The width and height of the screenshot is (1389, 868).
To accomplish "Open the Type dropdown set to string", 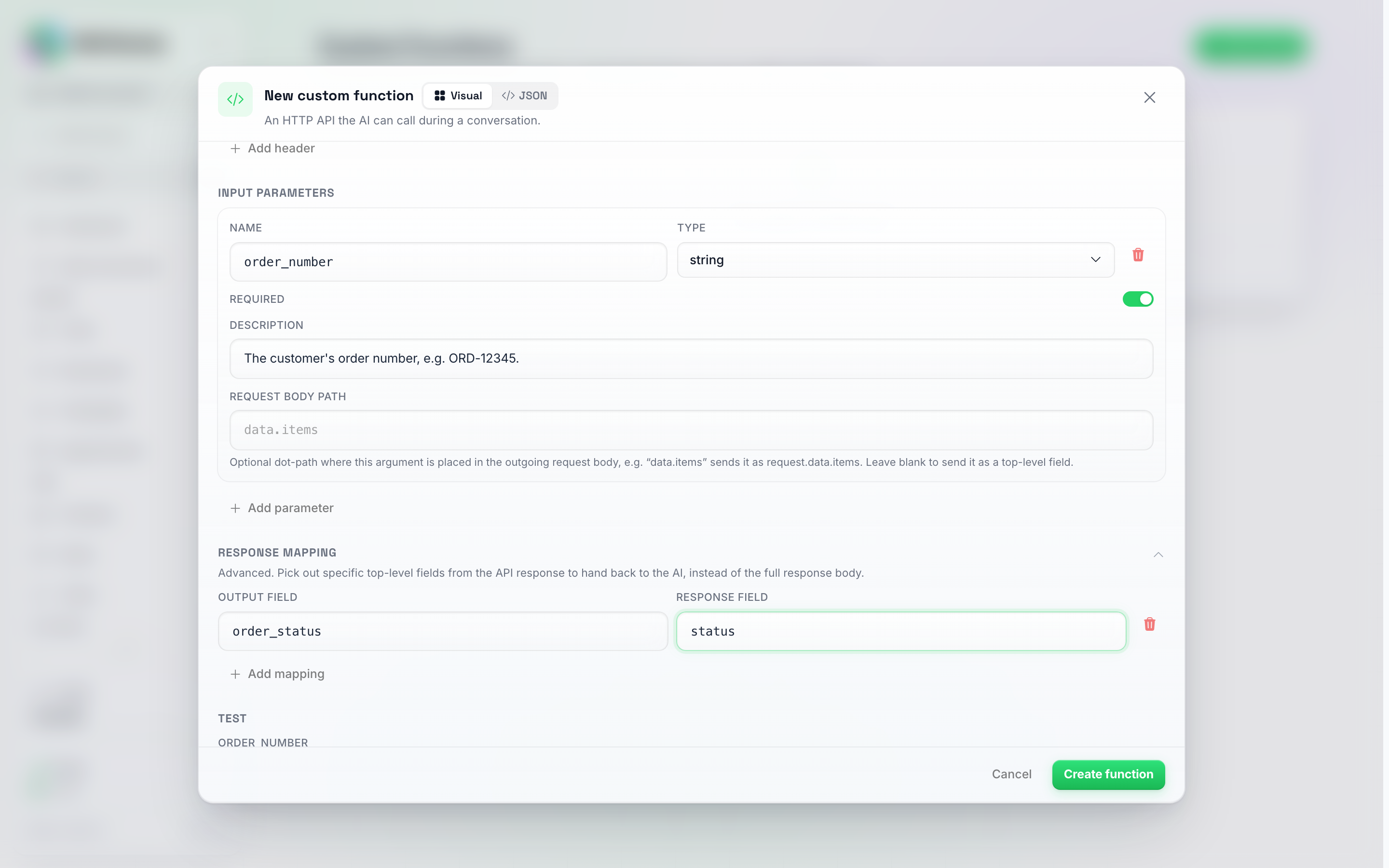I will point(896,260).
